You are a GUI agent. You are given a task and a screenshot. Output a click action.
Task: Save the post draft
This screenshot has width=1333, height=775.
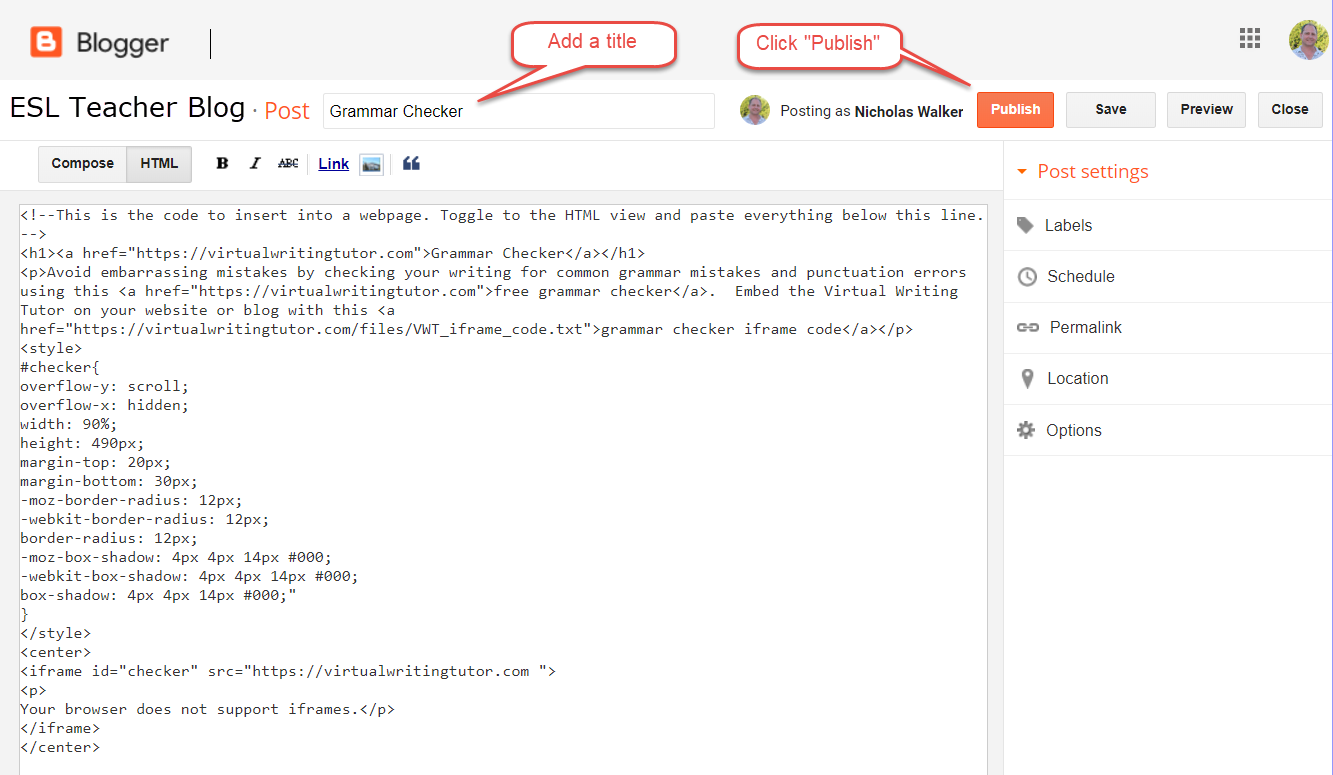(x=1111, y=110)
